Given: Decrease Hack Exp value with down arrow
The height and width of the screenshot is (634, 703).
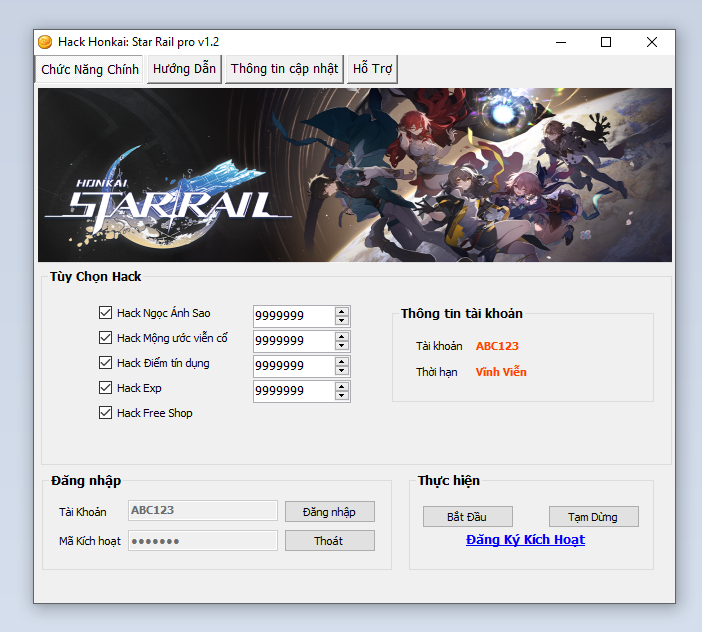Looking at the screenshot, I should point(342,396).
